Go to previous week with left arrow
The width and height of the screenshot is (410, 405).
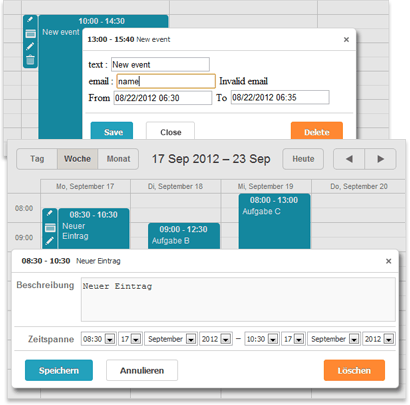pos(349,159)
